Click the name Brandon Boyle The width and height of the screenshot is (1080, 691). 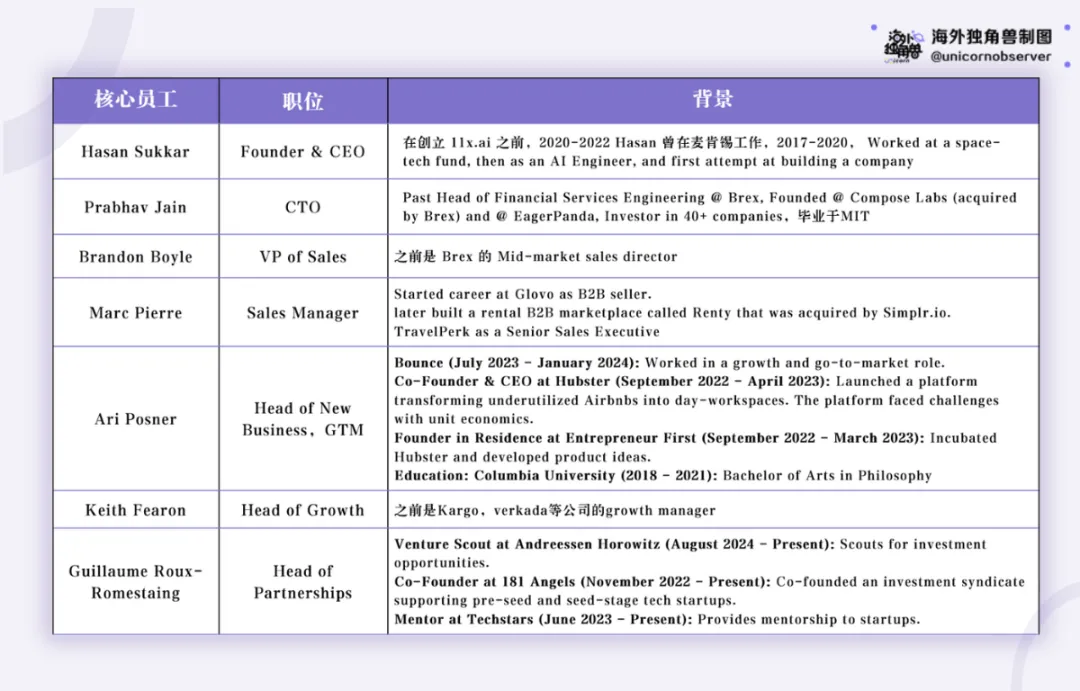(136, 257)
